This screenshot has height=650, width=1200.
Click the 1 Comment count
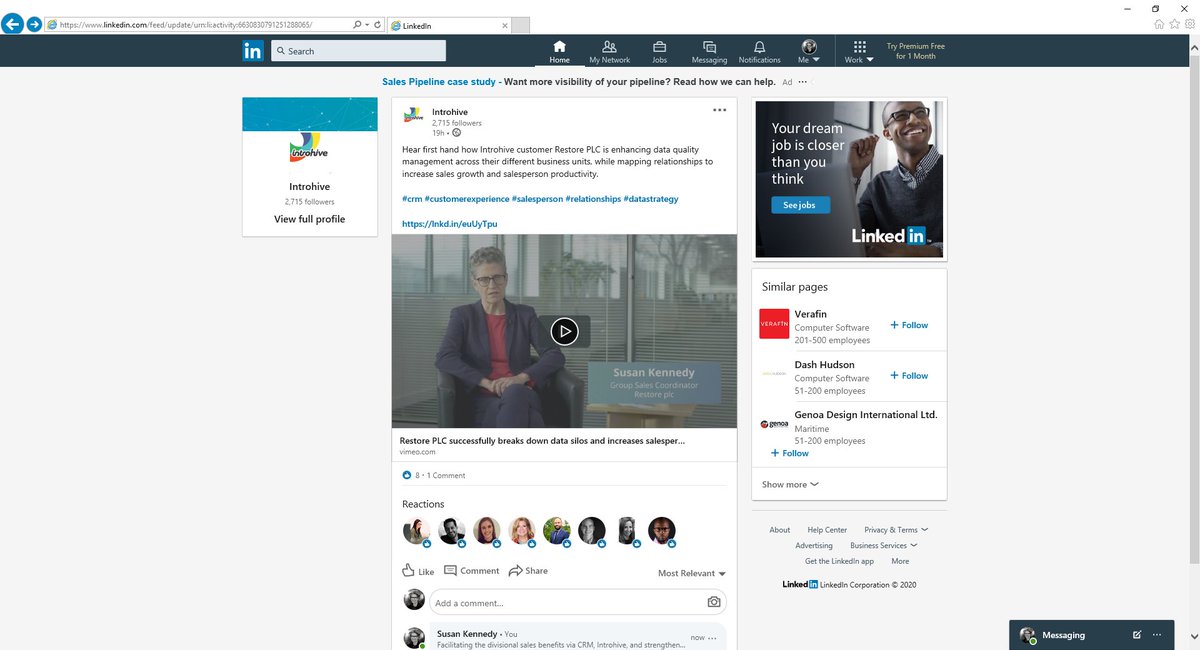446,475
